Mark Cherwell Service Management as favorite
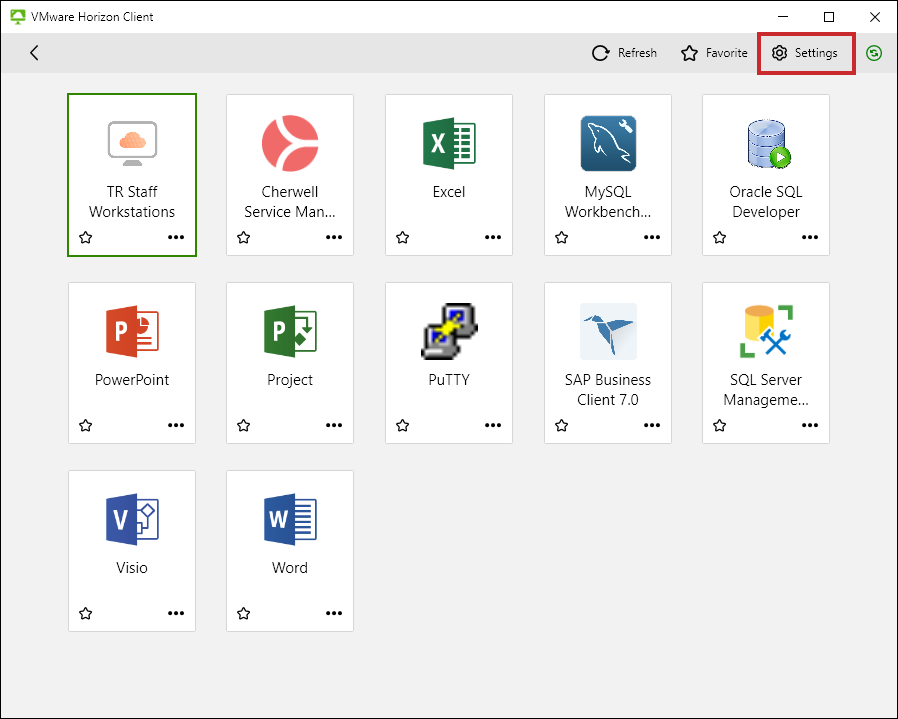The width and height of the screenshot is (898, 719). [x=244, y=237]
